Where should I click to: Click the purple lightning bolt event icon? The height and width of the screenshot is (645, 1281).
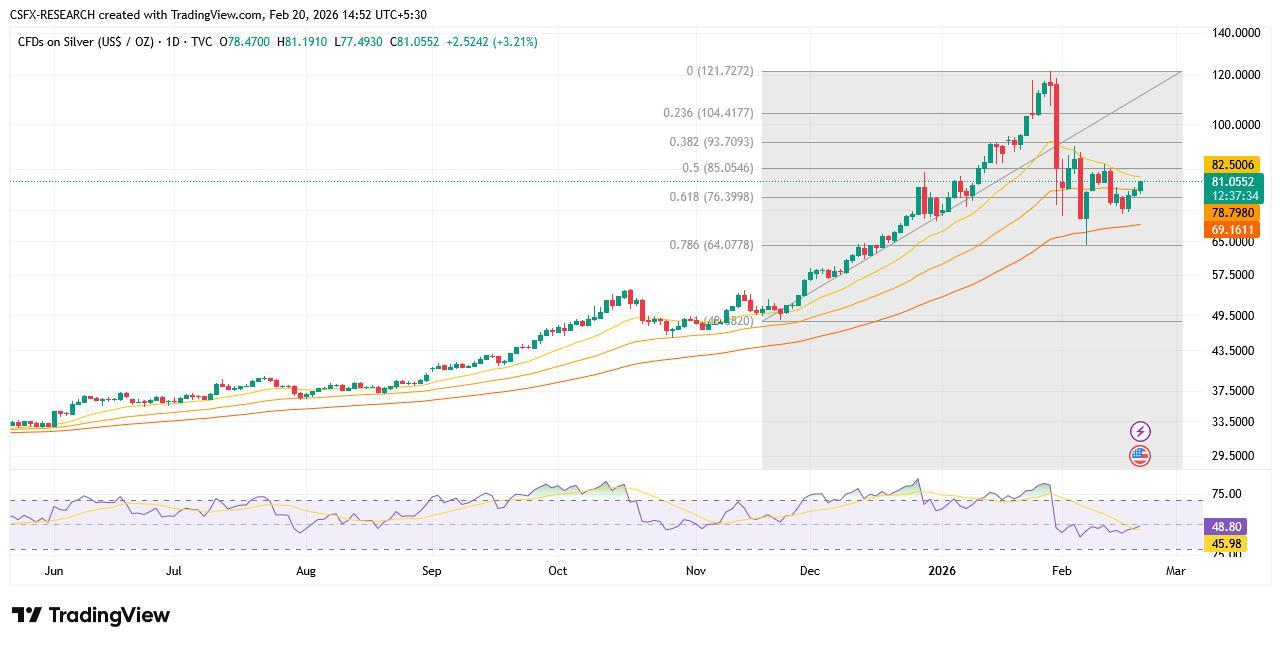(1139, 430)
